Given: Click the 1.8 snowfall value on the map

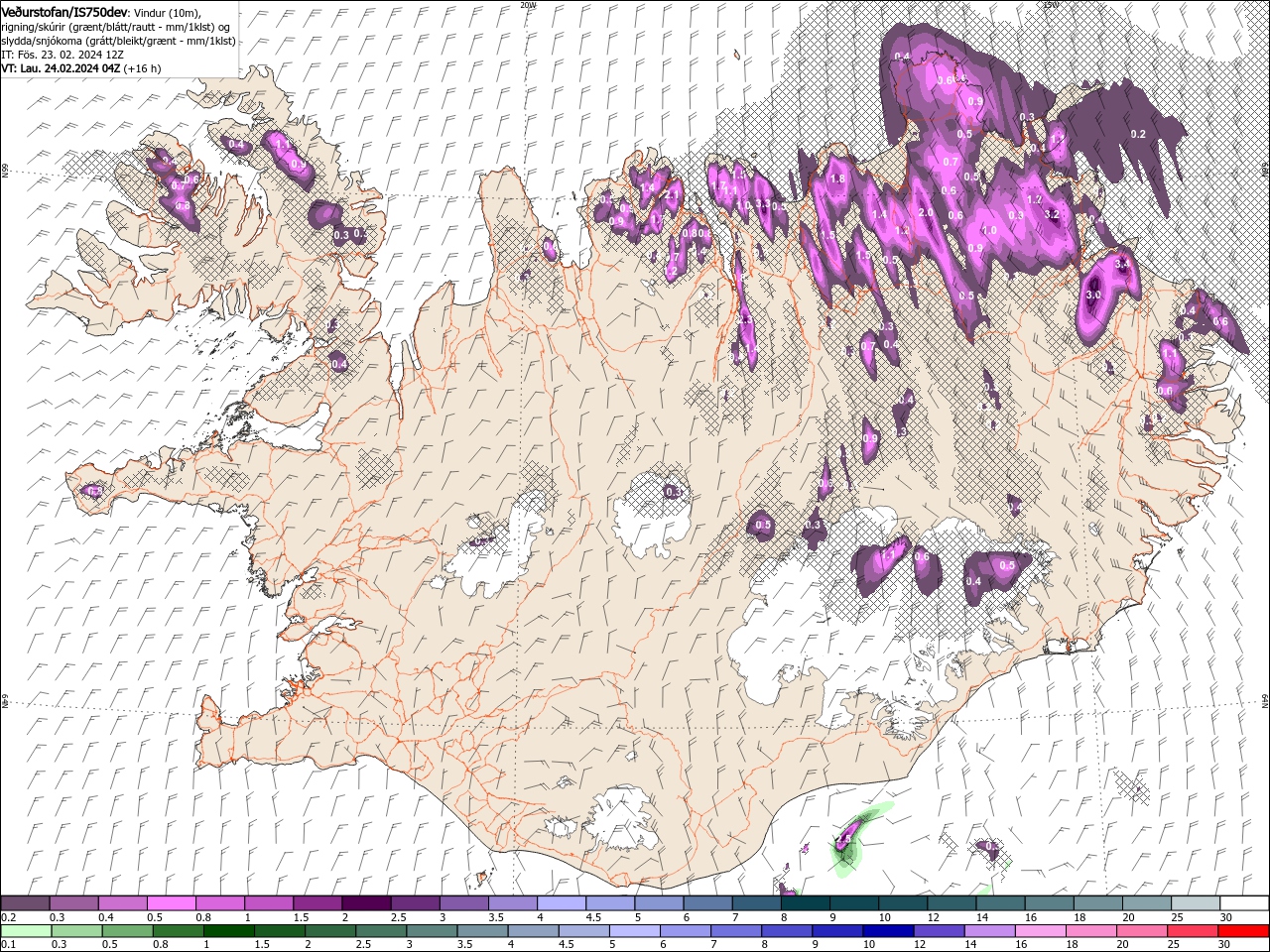Looking at the screenshot, I should tap(836, 179).
